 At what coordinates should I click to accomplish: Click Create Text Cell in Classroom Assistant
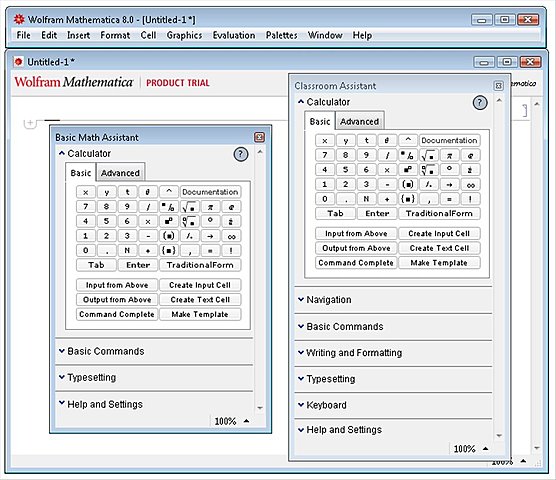(x=439, y=248)
